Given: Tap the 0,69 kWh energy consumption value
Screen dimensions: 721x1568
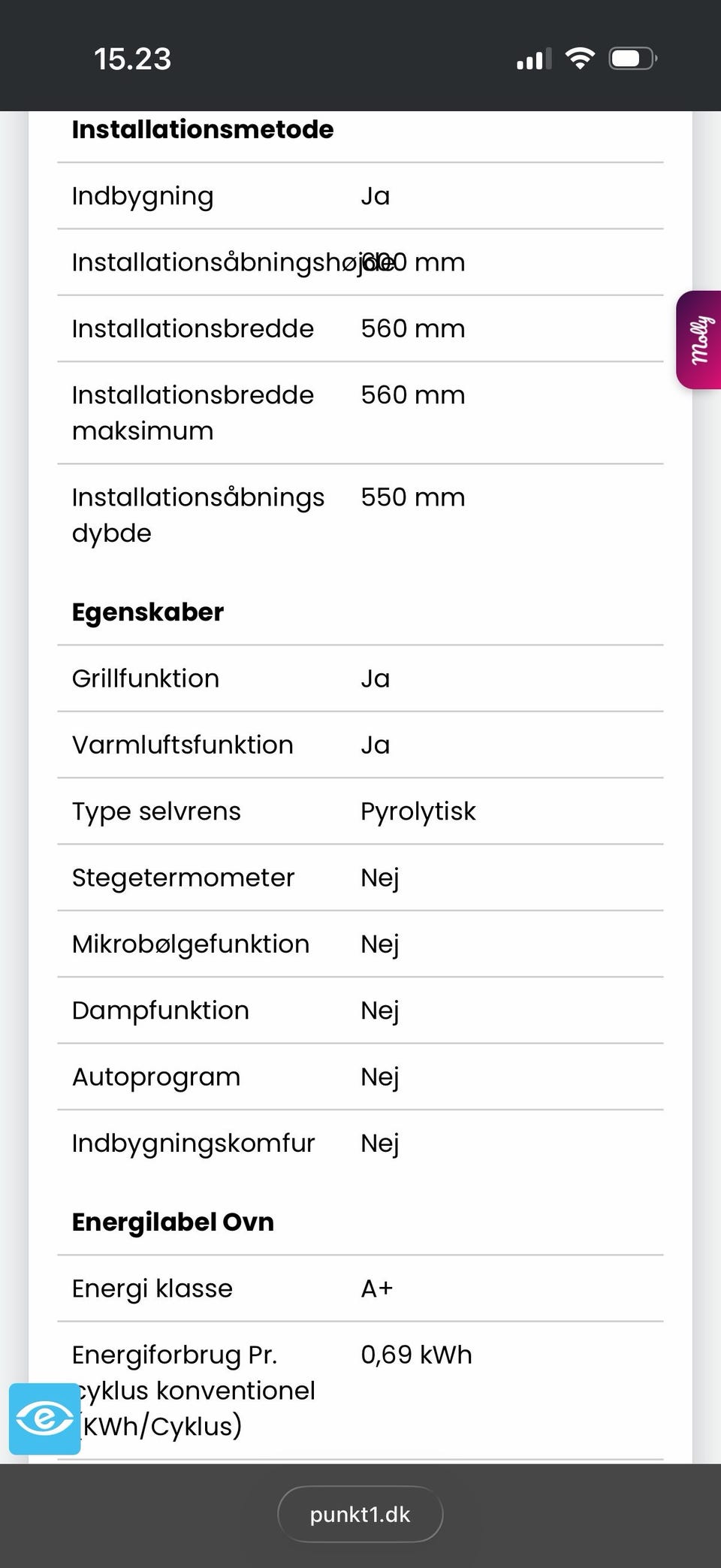Looking at the screenshot, I should point(416,1355).
